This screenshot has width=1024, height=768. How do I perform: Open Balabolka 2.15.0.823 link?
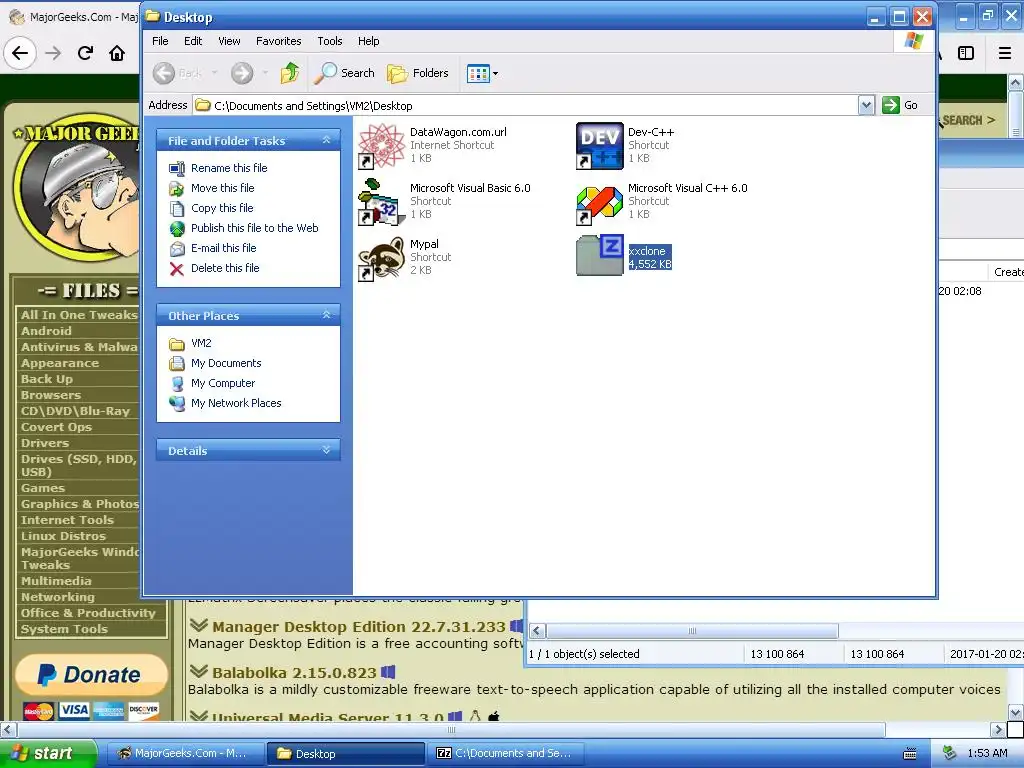coord(294,673)
